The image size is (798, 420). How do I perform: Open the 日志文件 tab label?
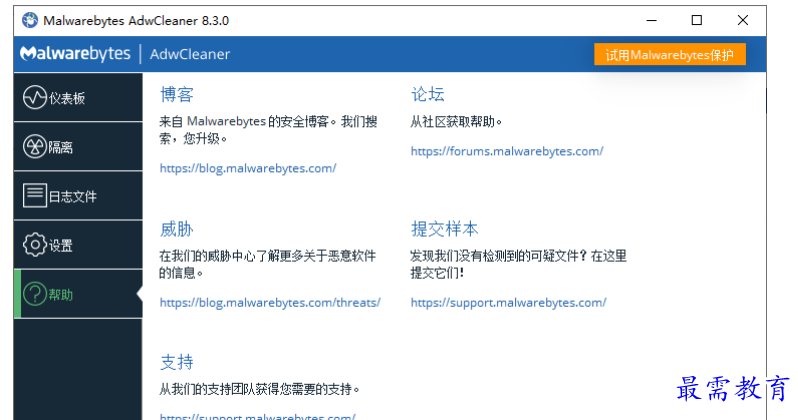tap(73, 197)
